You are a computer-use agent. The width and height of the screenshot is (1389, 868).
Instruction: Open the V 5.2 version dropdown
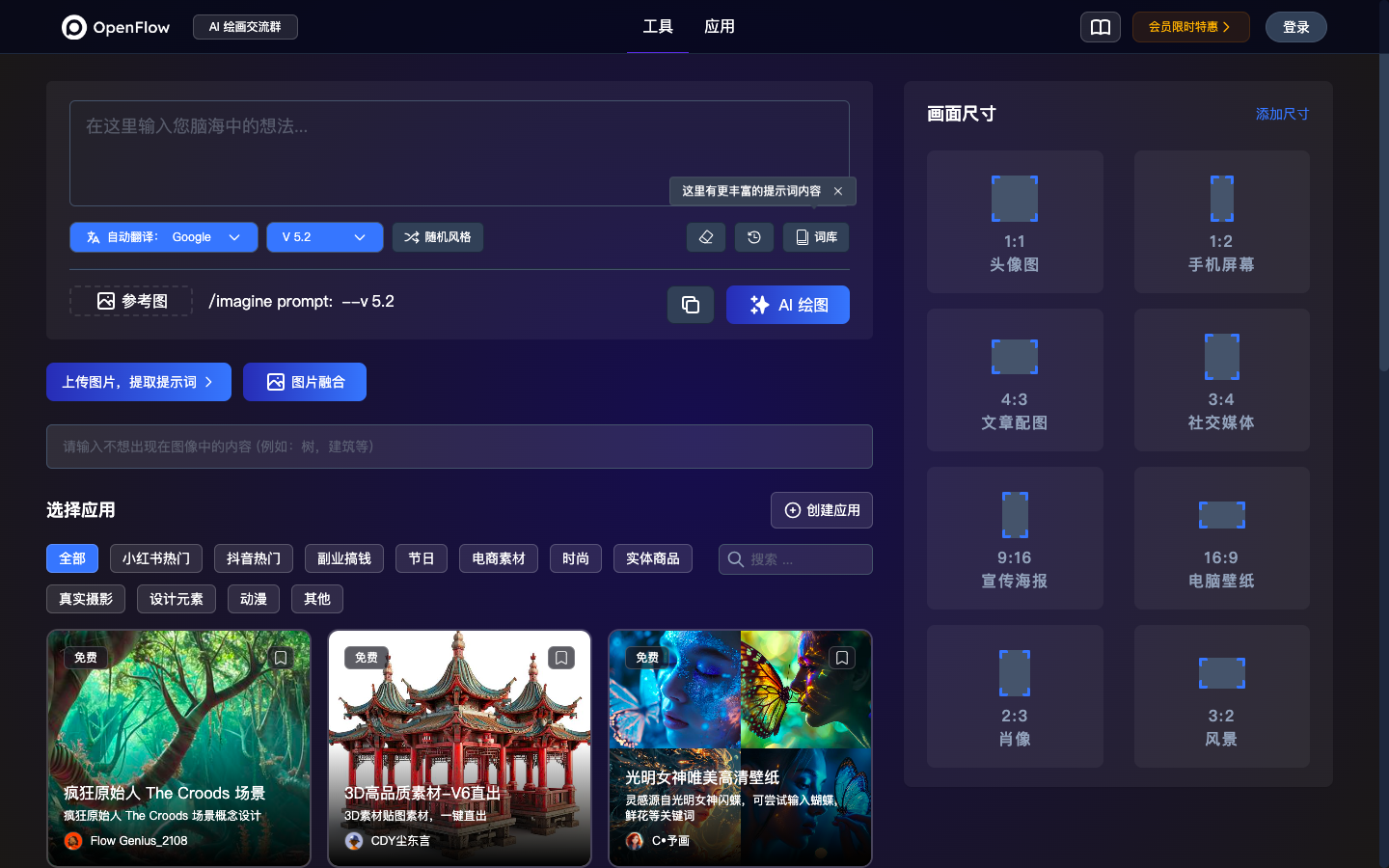click(x=324, y=237)
